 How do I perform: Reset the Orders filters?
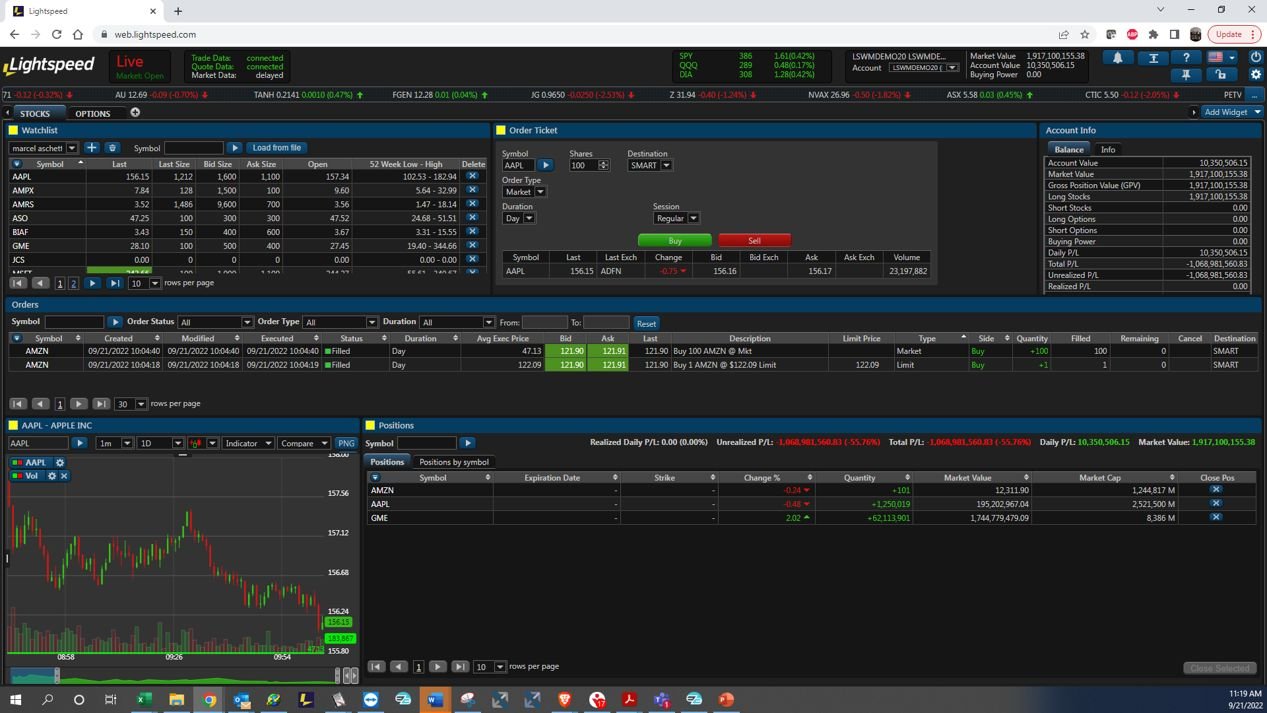click(x=646, y=323)
